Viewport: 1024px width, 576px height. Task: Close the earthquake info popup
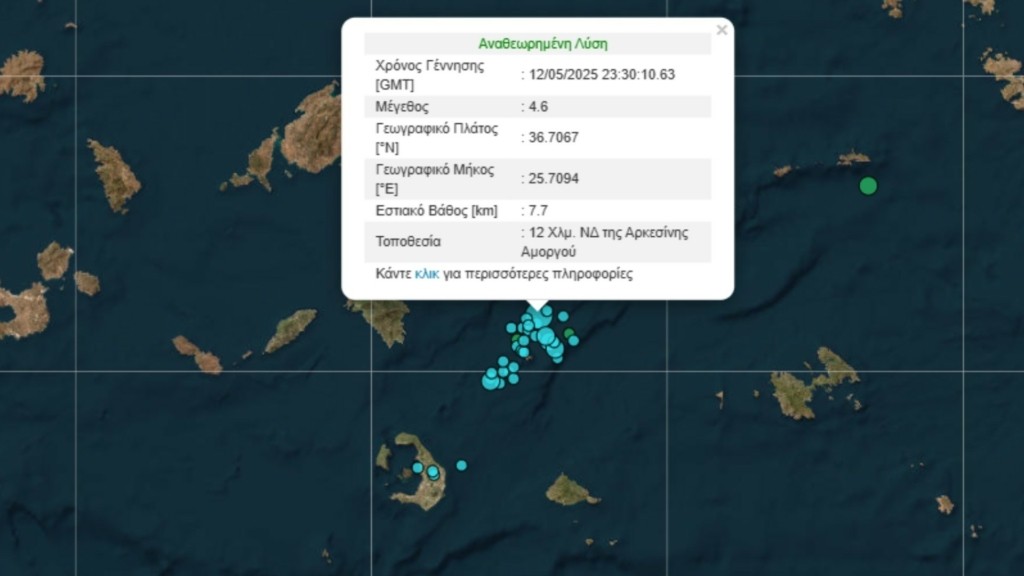tap(722, 30)
